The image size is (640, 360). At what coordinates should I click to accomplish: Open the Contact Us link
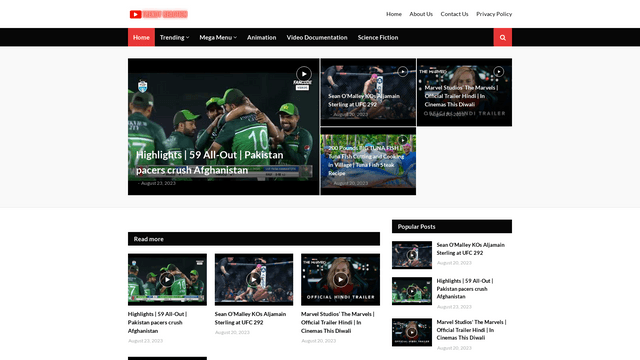[x=454, y=14]
